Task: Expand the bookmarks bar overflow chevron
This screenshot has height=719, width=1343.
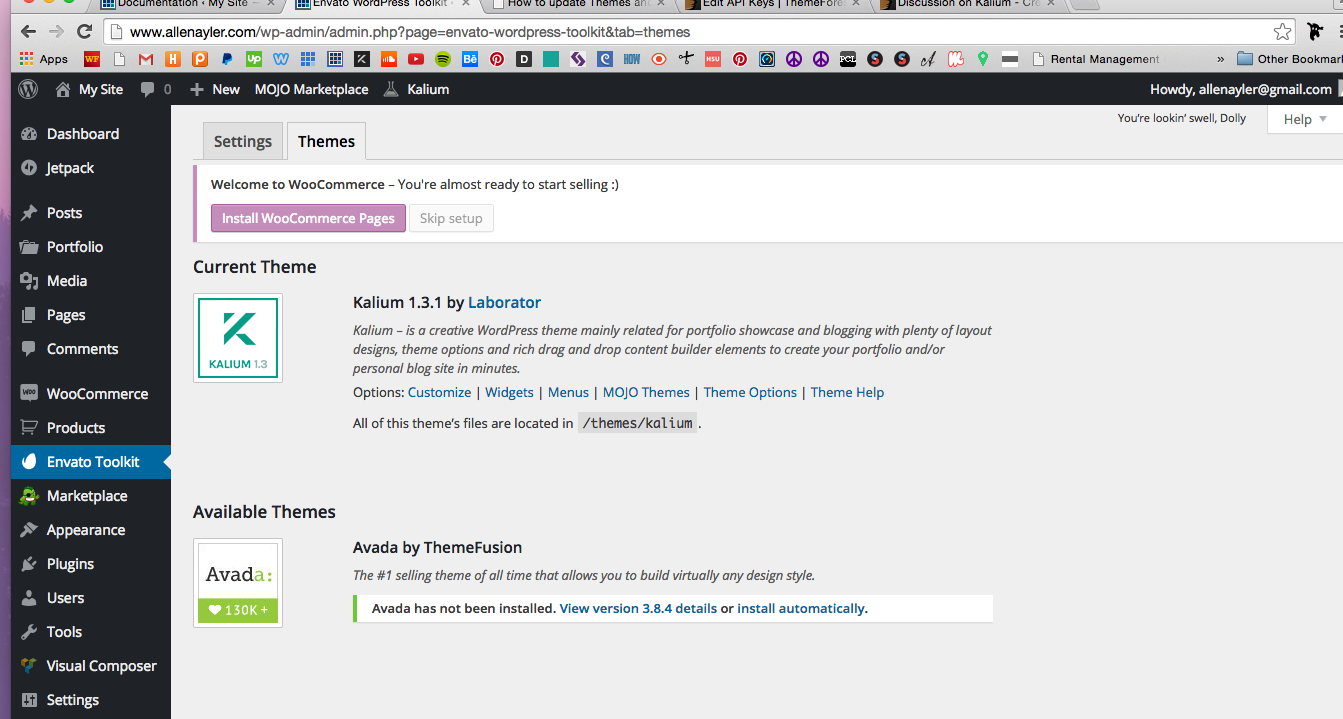Action: coord(1219,59)
